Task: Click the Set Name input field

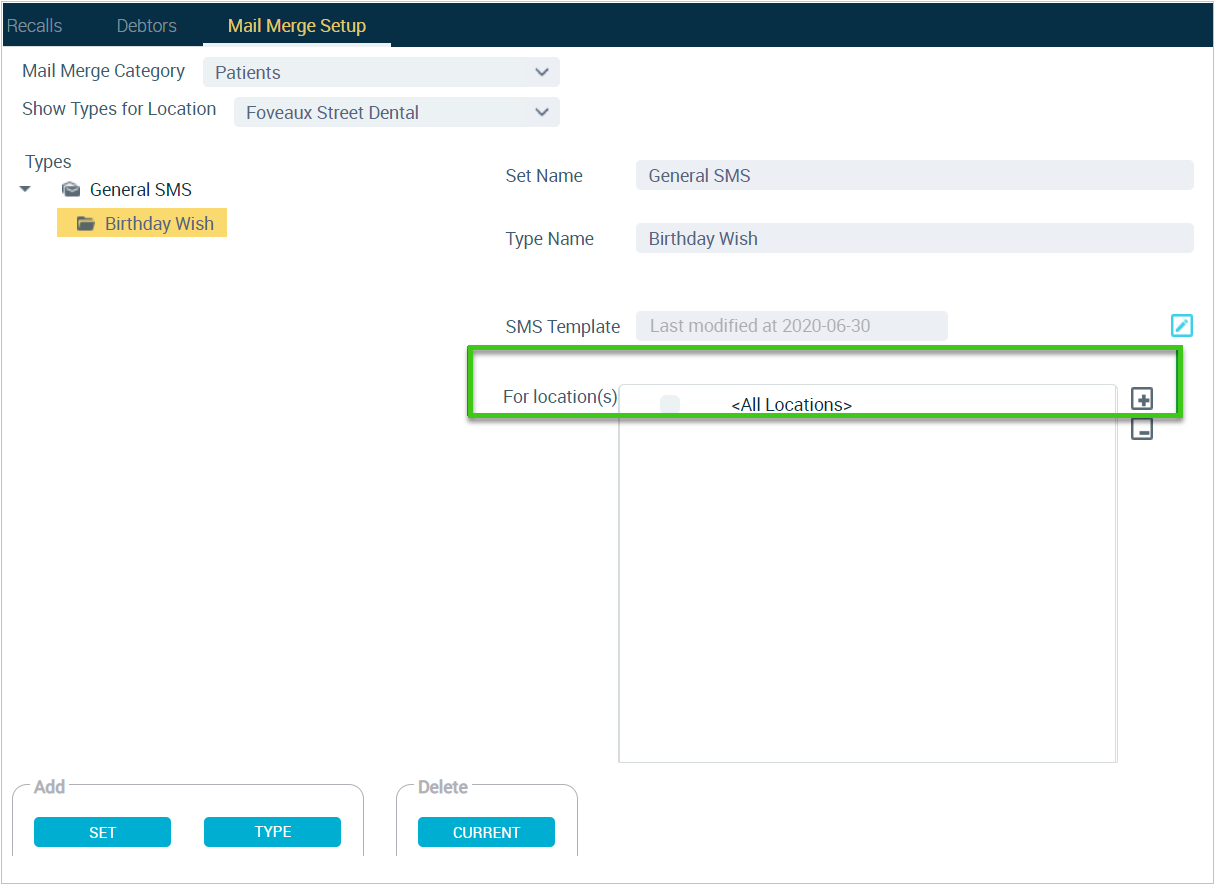Action: pyautogui.click(x=915, y=175)
